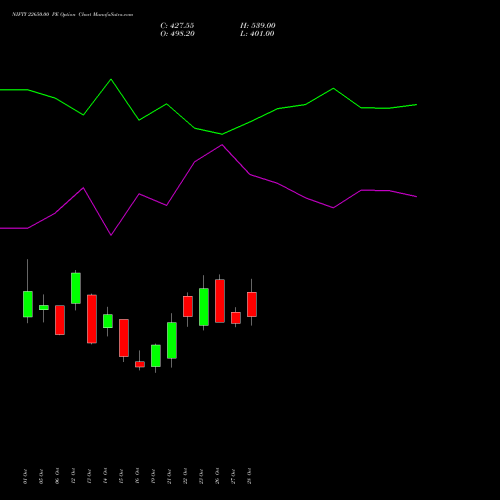Click the red candle above 15 Oct
Image resolution: width=500 pixels, height=500 pixels.
(x=124, y=338)
